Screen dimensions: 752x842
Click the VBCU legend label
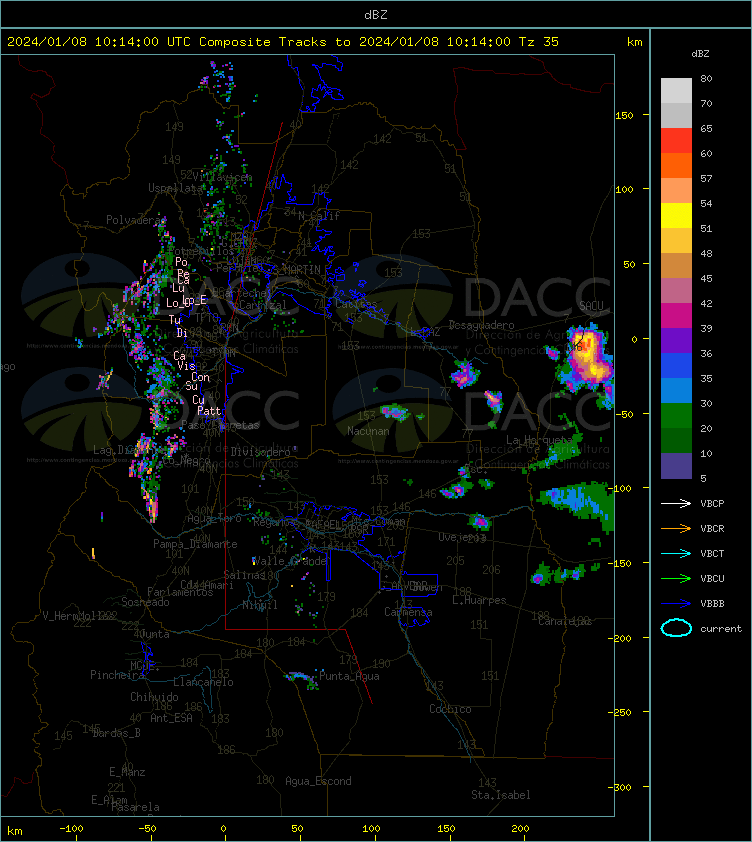coord(712,578)
